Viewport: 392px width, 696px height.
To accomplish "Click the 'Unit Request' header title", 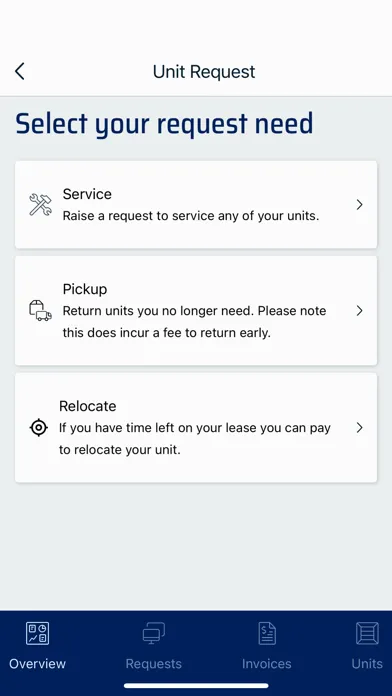I will pyautogui.click(x=204, y=71).
